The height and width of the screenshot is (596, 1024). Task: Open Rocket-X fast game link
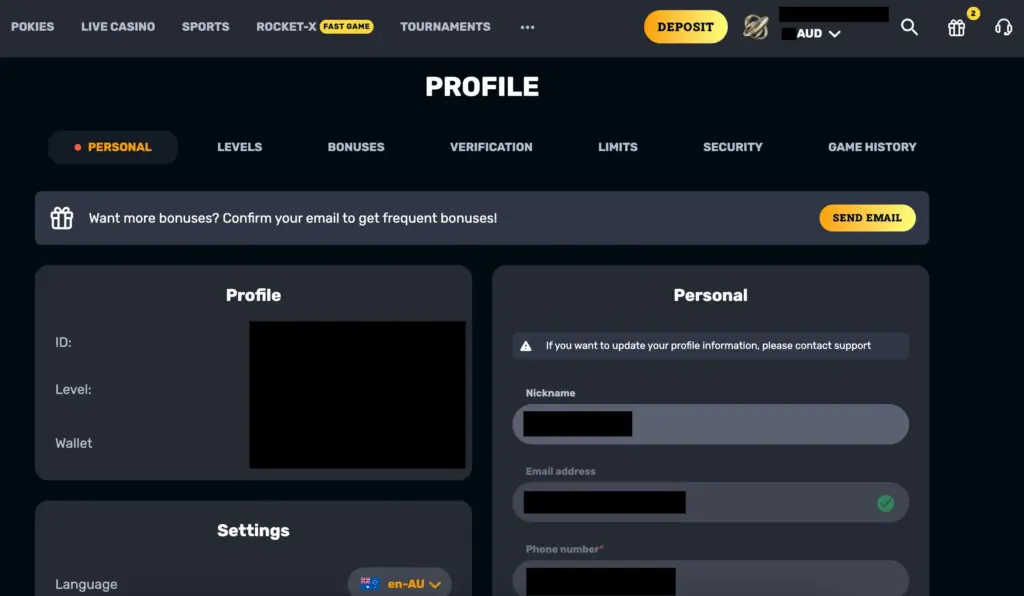pyautogui.click(x=315, y=27)
